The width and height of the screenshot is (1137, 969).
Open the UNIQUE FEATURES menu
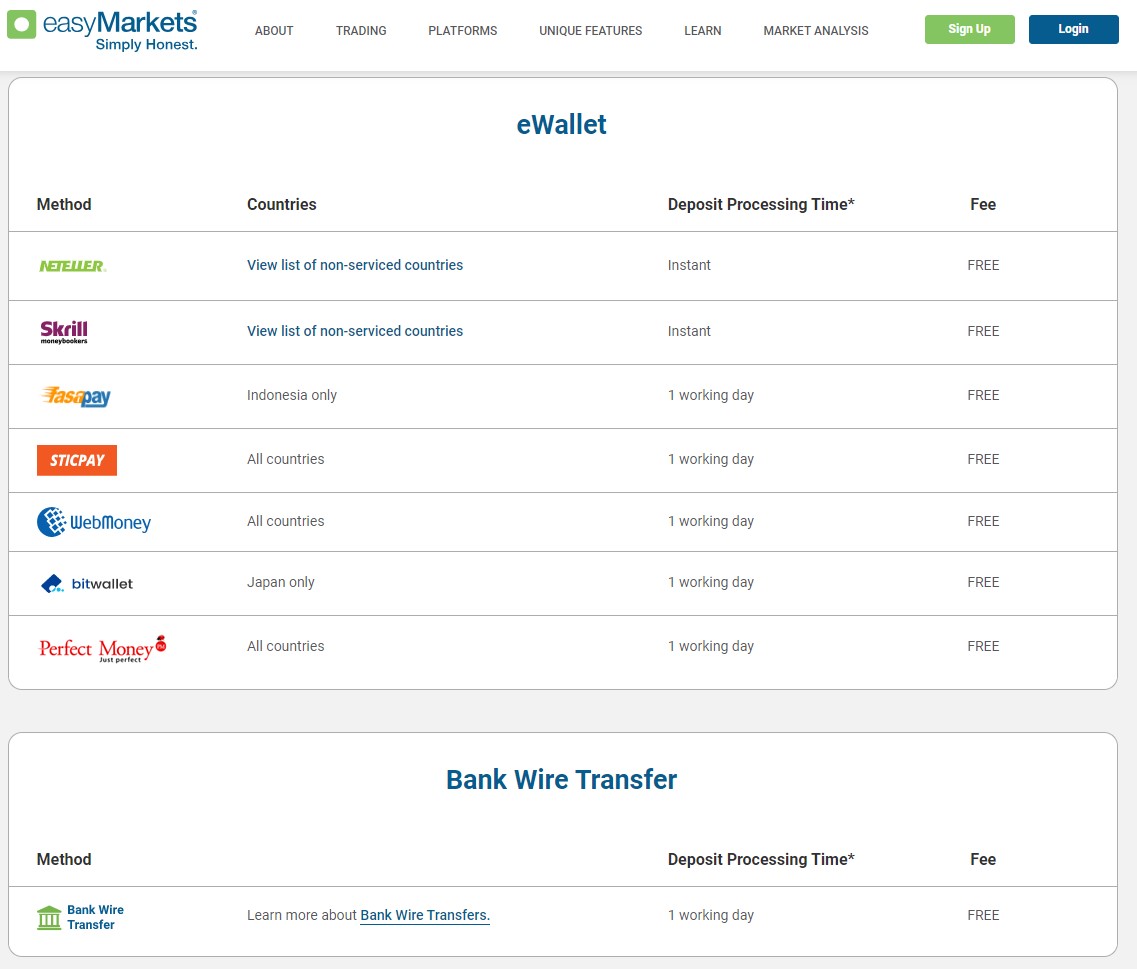(x=590, y=30)
